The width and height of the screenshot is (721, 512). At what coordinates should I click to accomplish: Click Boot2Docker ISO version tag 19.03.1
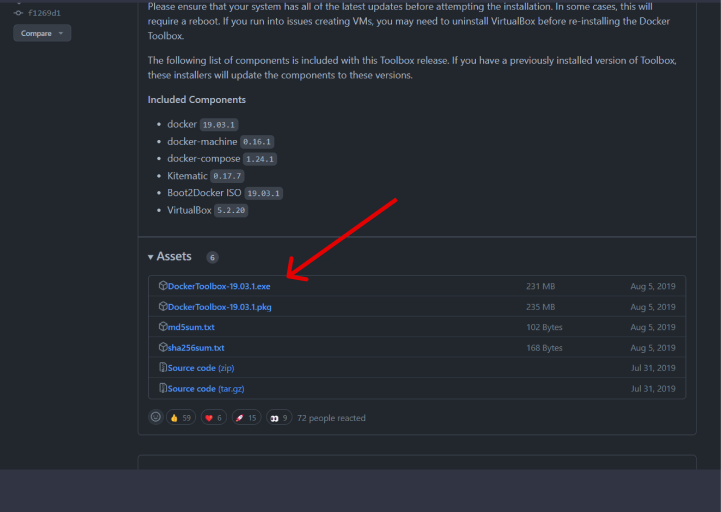[263, 193]
